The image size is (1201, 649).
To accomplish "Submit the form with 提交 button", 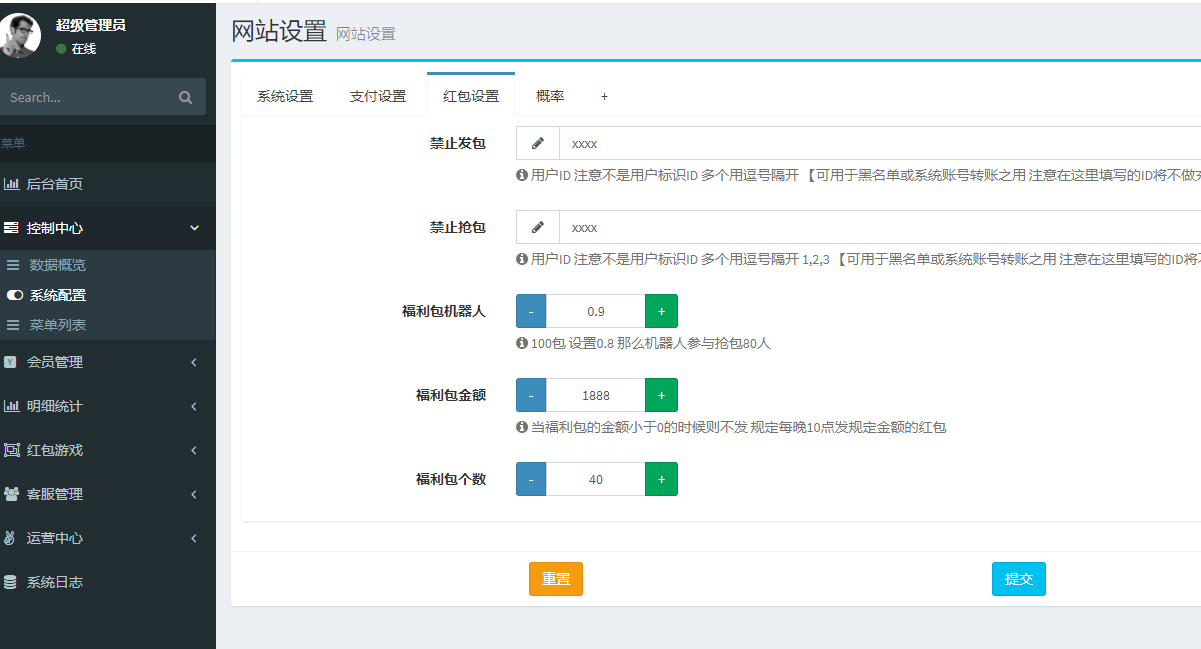I will (x=1018, y=578).
